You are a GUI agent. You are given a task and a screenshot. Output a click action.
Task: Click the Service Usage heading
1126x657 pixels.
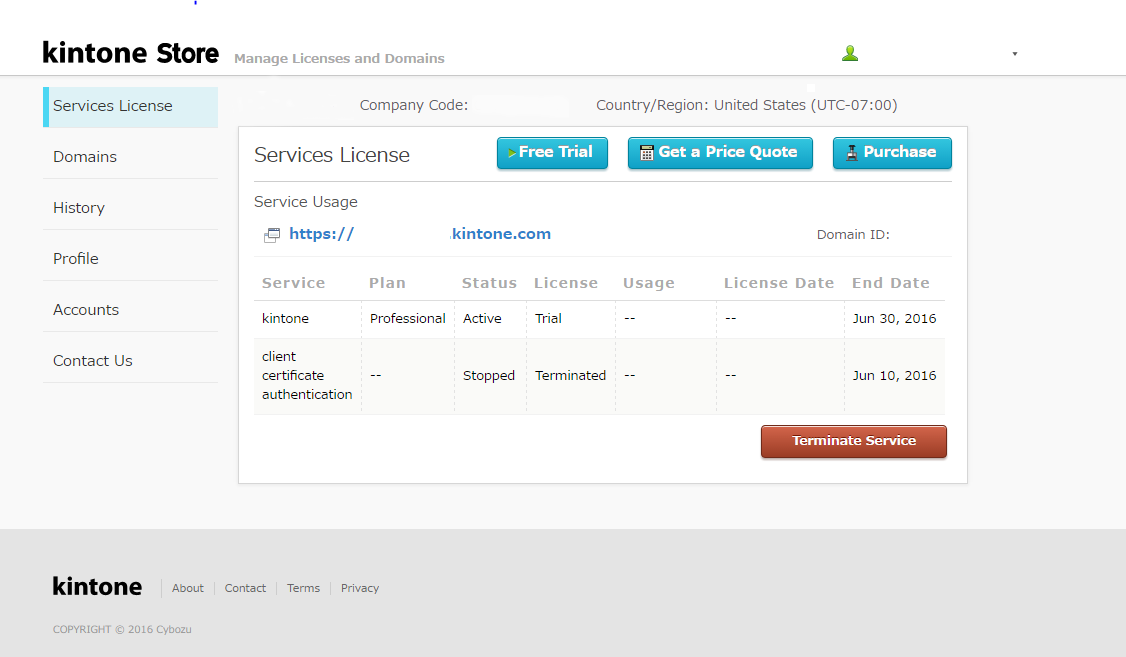coord(305,202)
